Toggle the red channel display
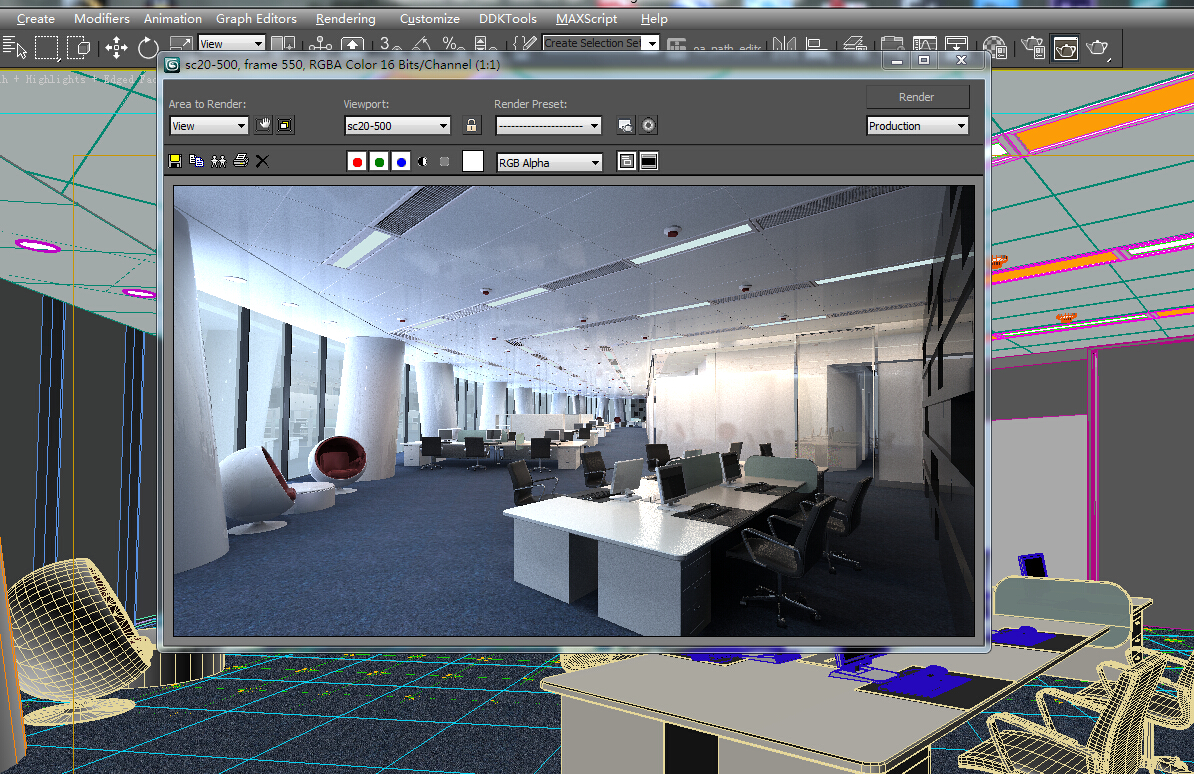The image size is (1194, 774). (x=357, y=162)
